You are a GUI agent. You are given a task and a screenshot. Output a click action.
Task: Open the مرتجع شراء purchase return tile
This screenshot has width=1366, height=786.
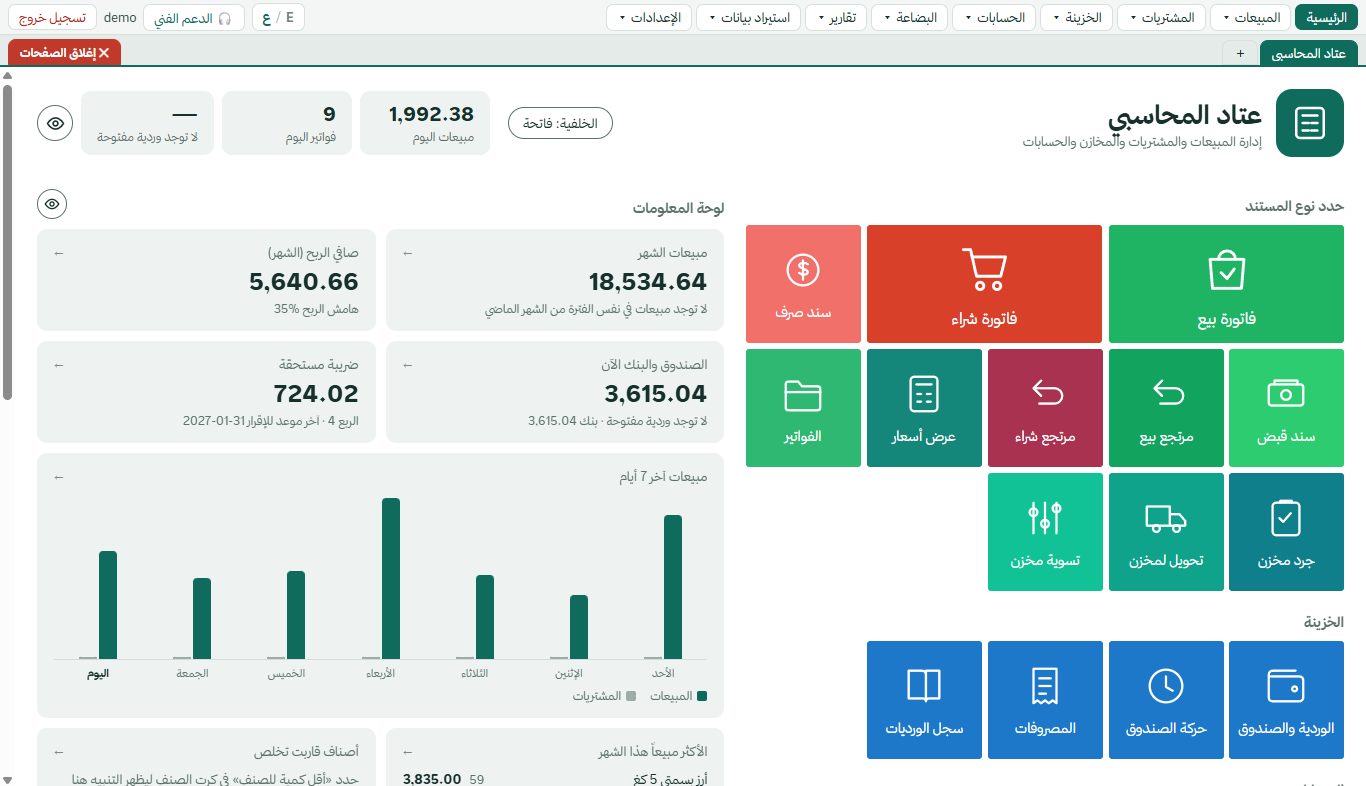(x=1045, y=408)
